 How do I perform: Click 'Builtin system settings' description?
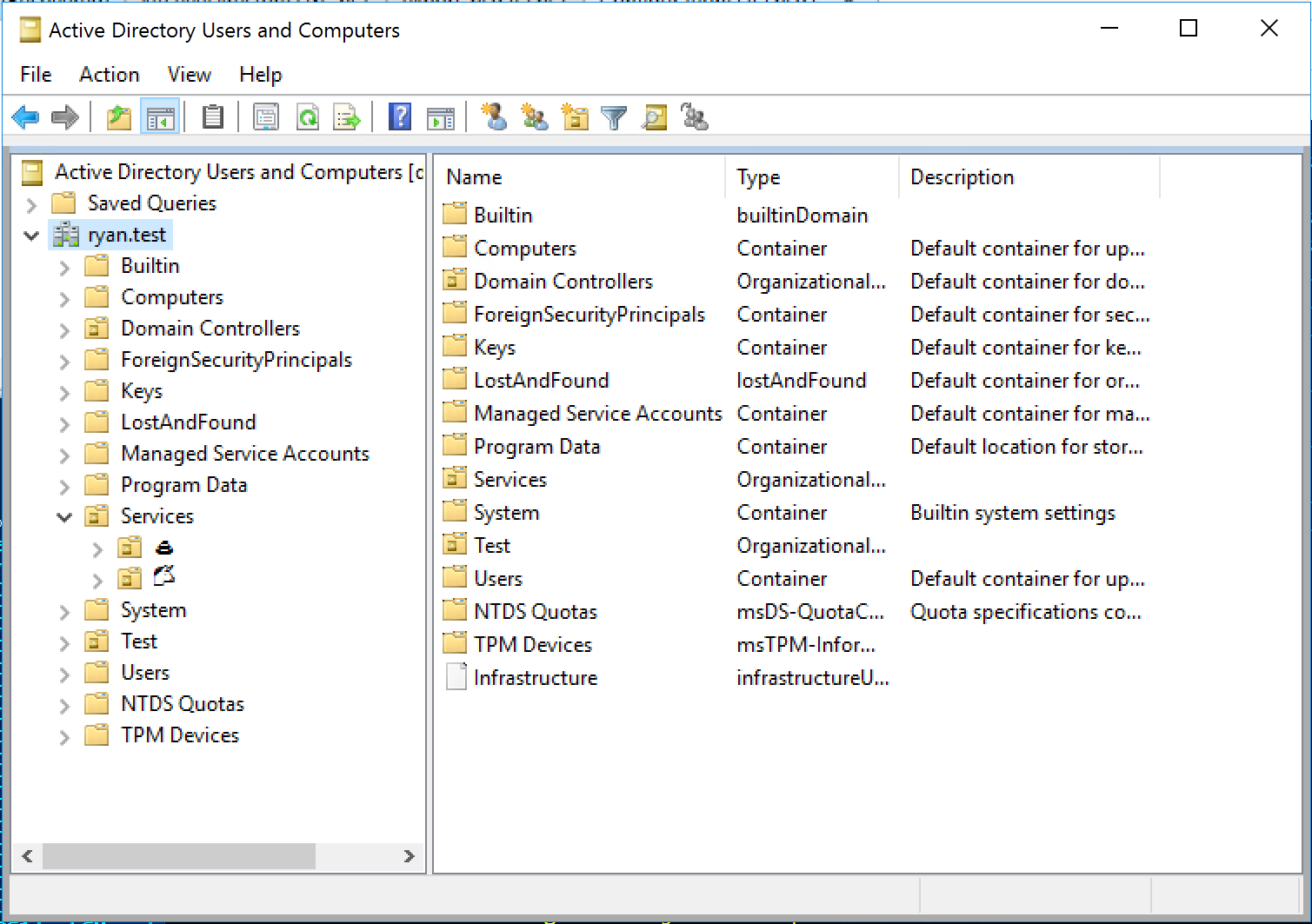coord(1013,512)
